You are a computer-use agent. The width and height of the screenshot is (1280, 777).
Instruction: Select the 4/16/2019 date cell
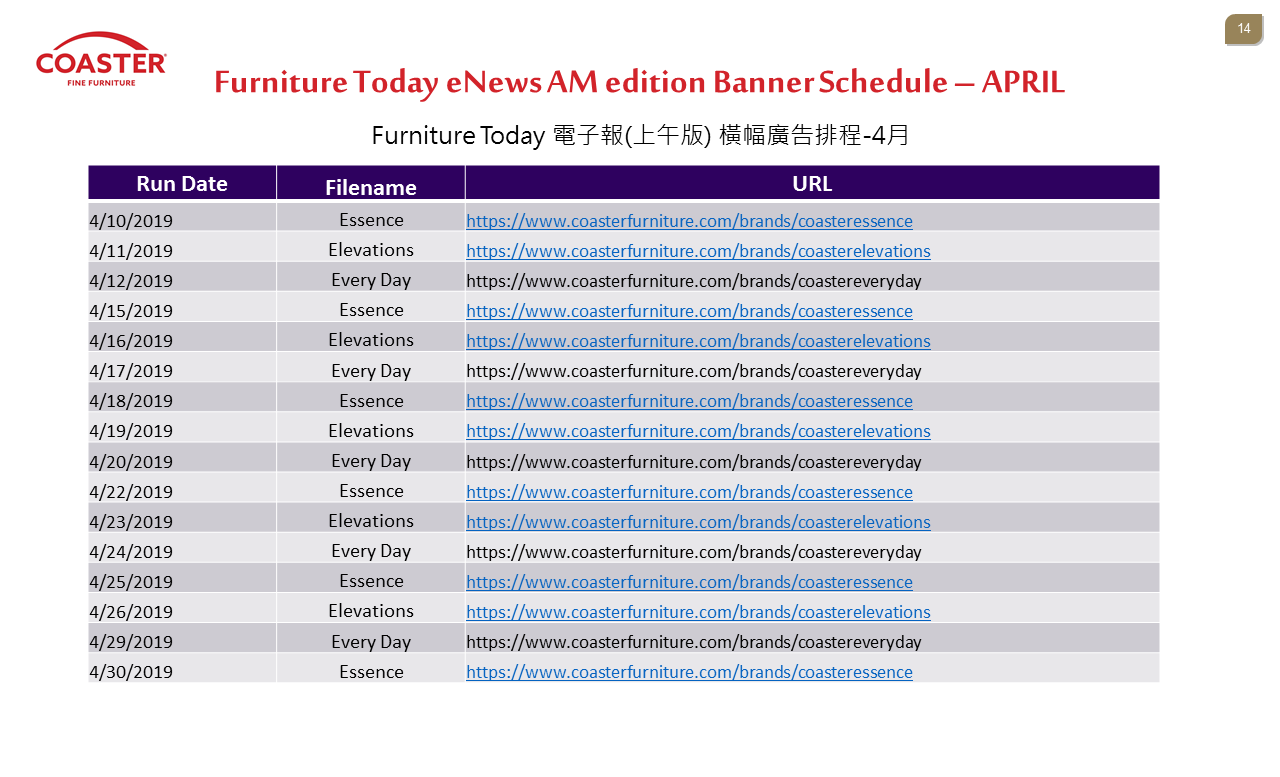pyautogui.click(x=182, y=337)
